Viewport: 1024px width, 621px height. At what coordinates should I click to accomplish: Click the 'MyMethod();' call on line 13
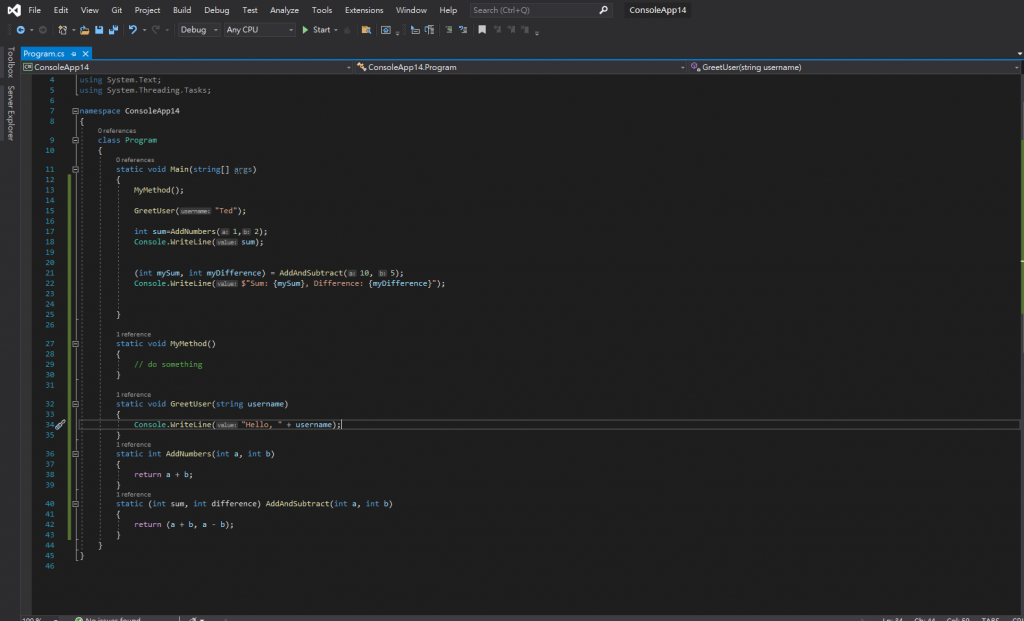pos(159,190)
